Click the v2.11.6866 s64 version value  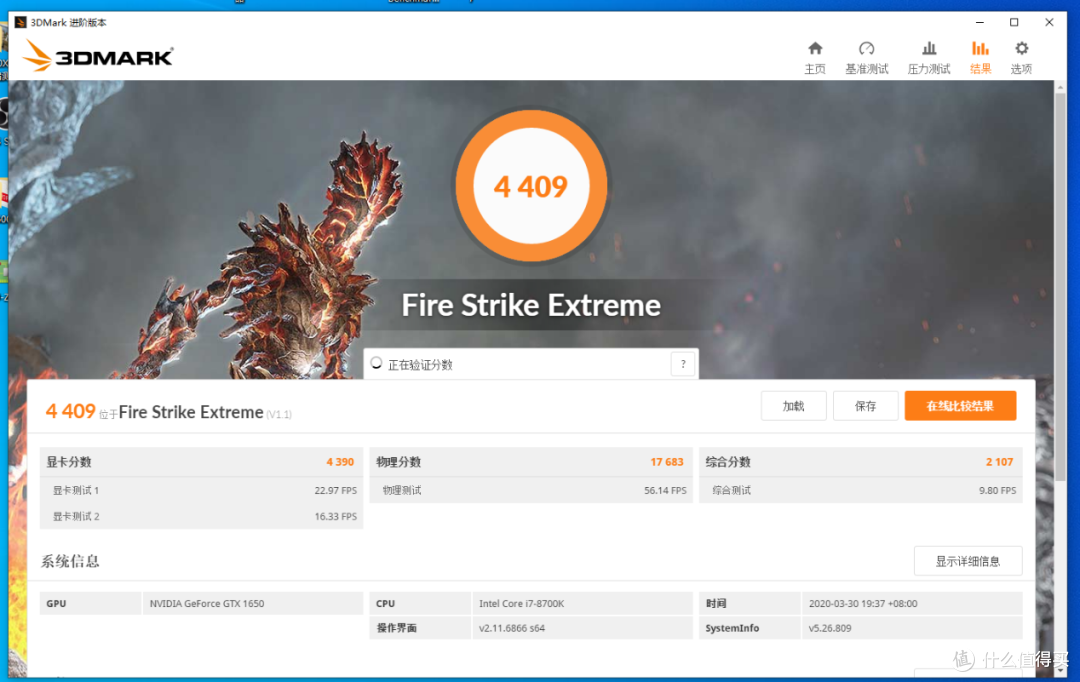512,628
